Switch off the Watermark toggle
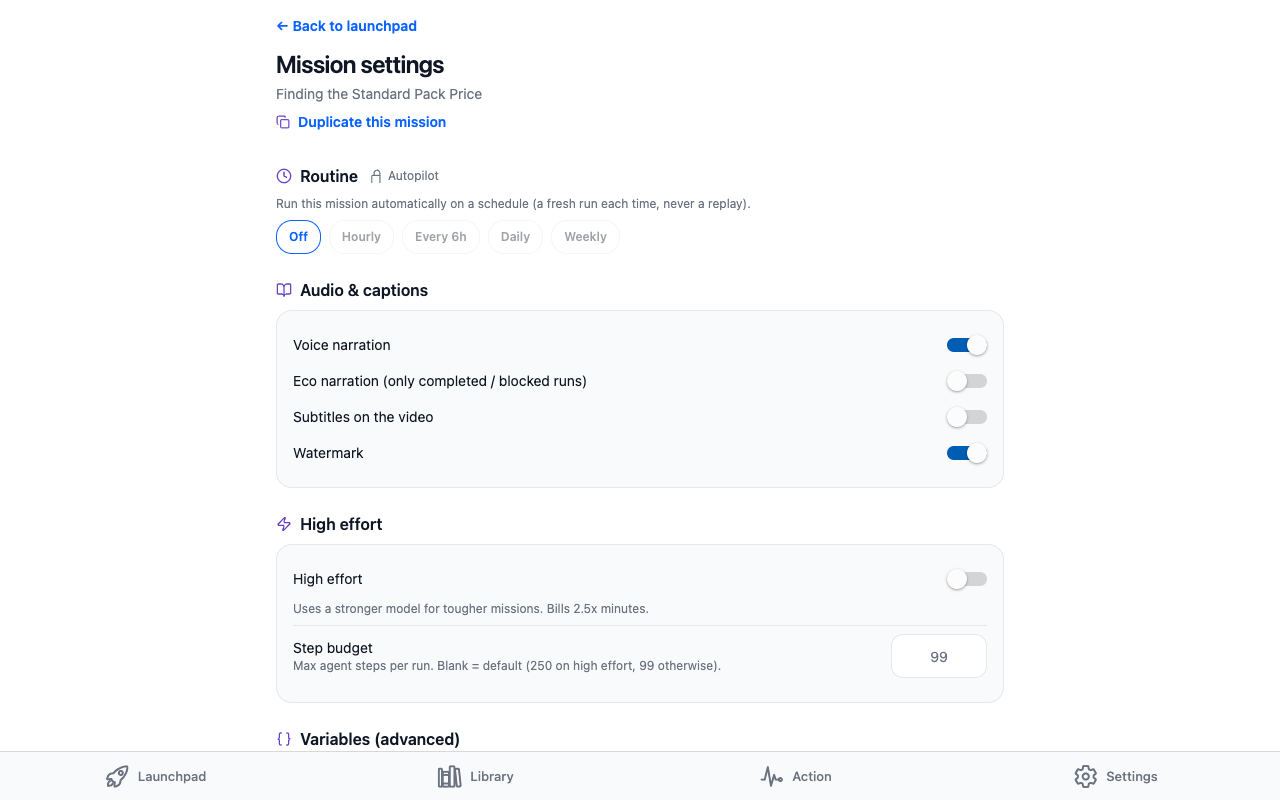The width and height of the screenshot is (1280, 800). point(967,453)
